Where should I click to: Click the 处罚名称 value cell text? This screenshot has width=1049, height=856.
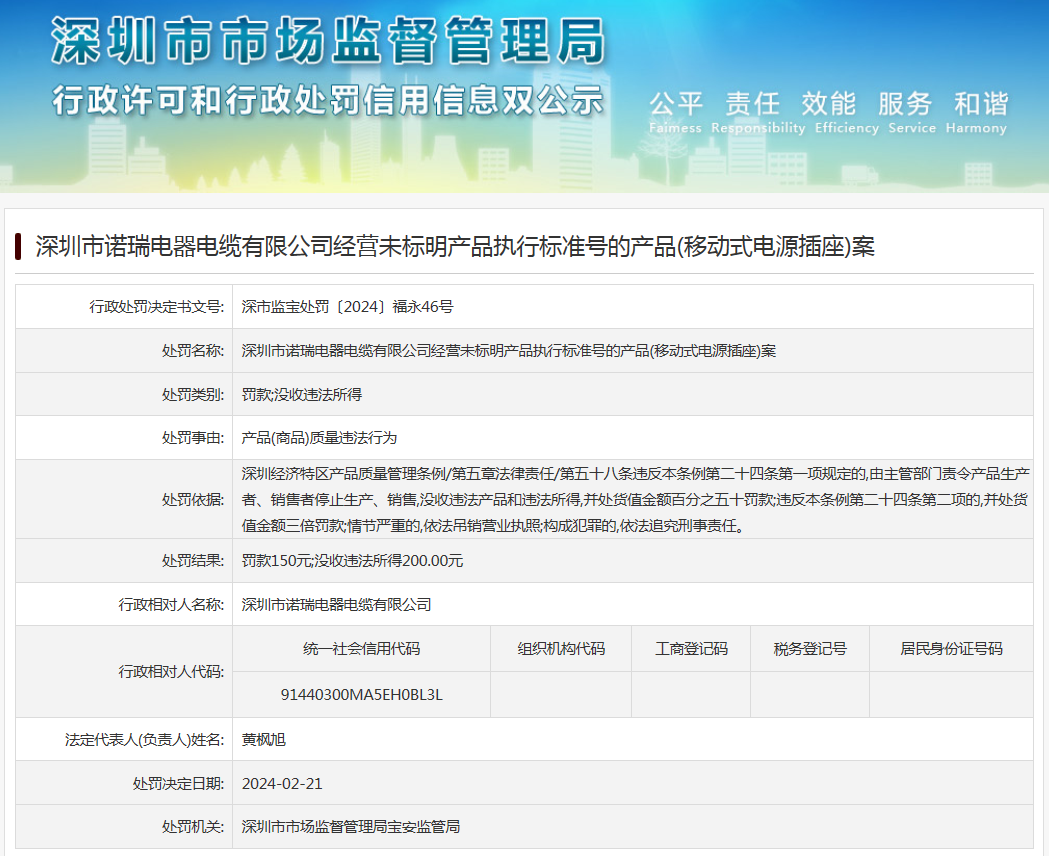(x=508, y=351)
